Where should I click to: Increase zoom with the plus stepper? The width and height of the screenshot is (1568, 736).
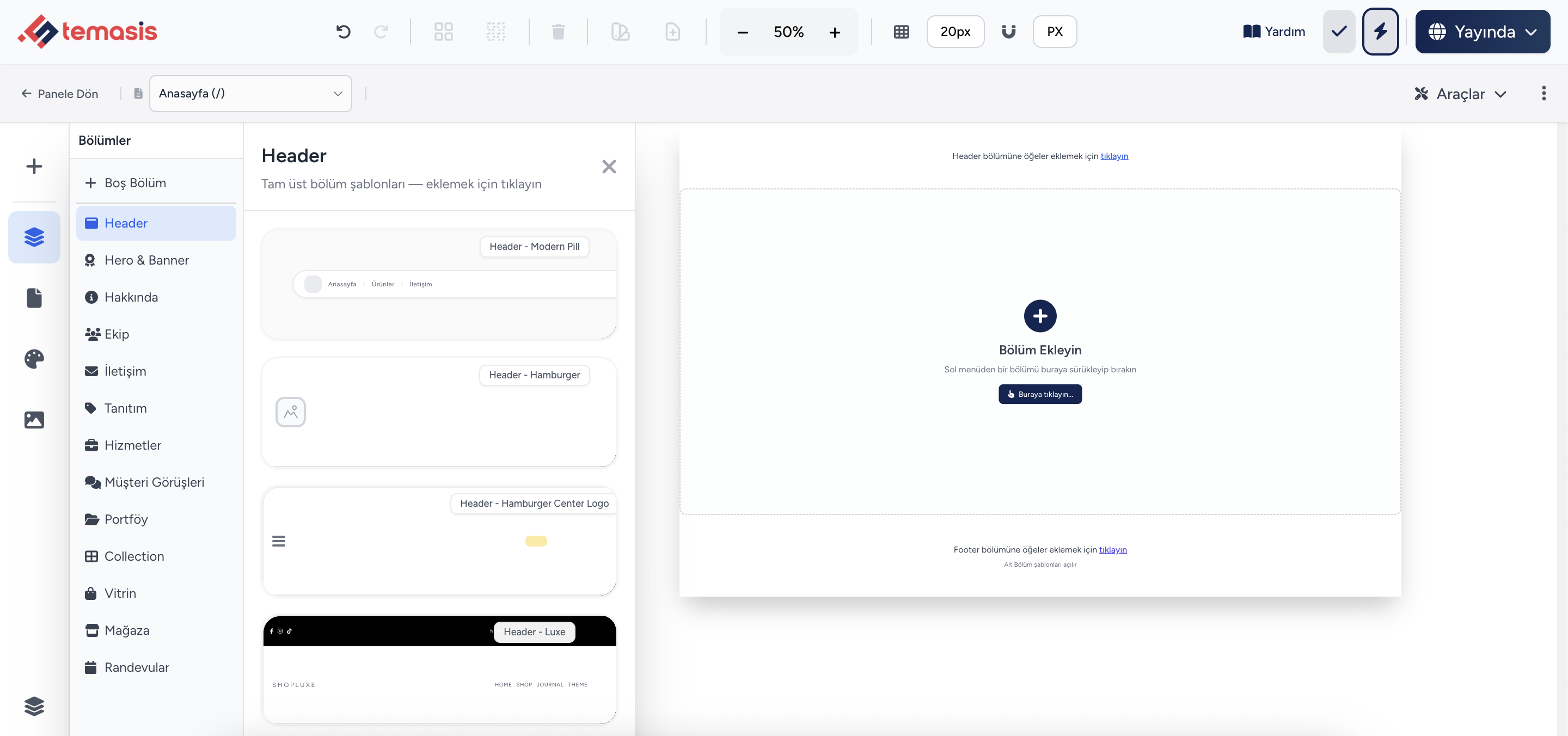[835, 32]
